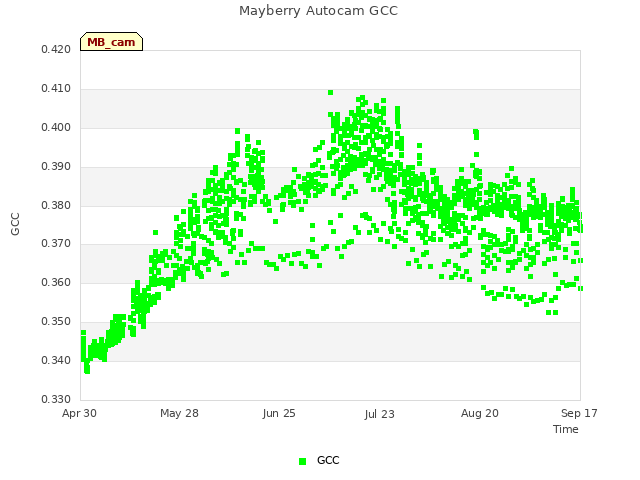640x480 pixels.
Task: Click the Time axis title
Action: click(x=566, y=429)
